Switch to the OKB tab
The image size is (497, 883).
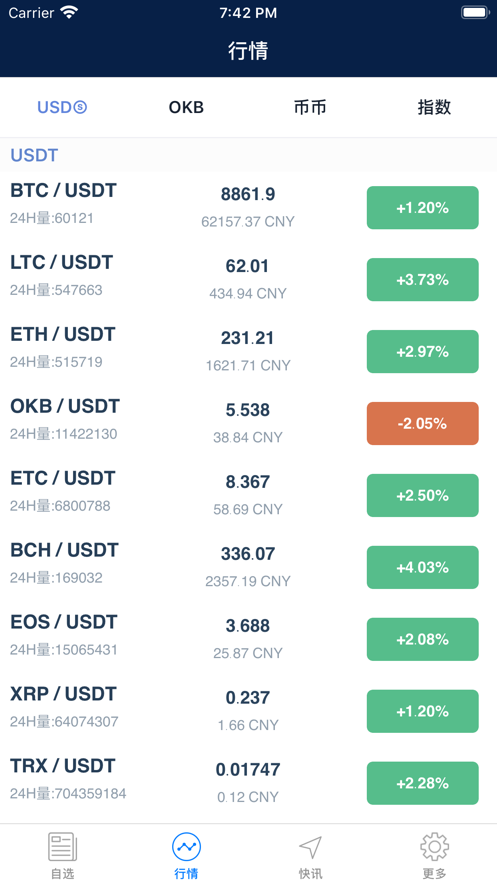186,107
